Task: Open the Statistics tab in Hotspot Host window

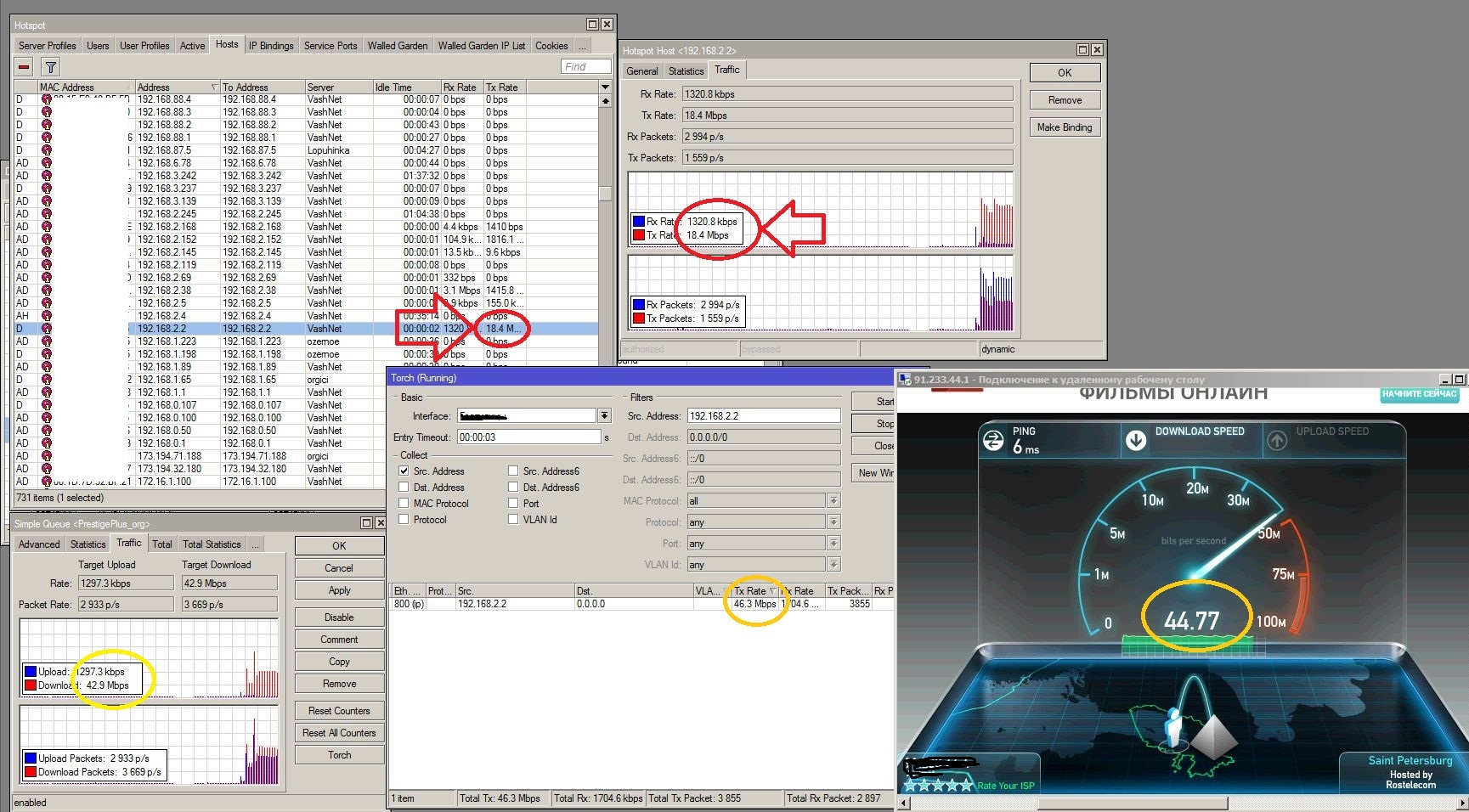Action: (x=686, y=71)
